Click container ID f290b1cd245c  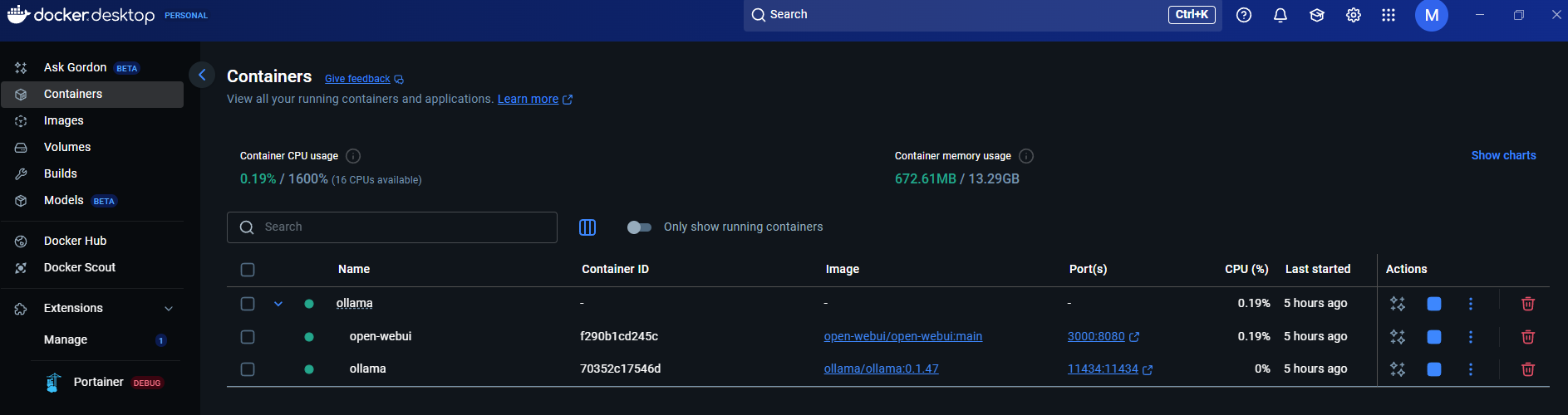pos(619,336)
